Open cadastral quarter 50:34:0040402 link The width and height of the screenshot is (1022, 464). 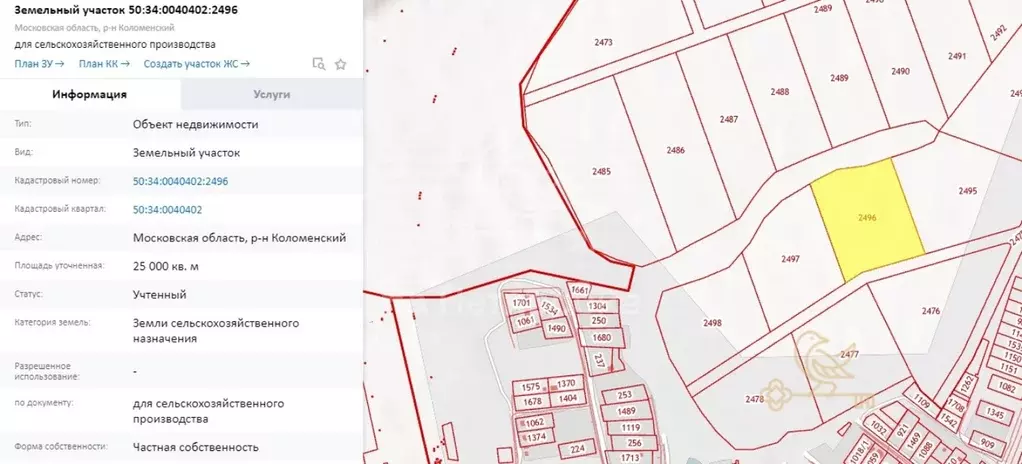tap(167, 210)
